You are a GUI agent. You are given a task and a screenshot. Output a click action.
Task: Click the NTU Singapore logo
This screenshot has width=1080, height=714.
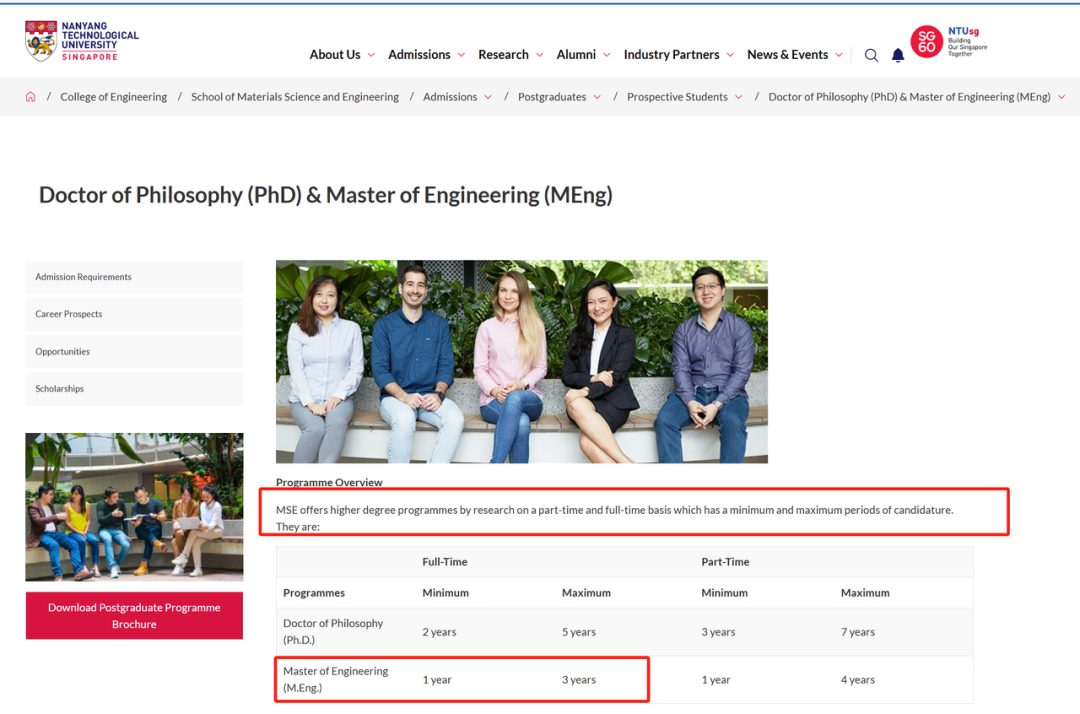pyautogui.click(x=82, y=41)
